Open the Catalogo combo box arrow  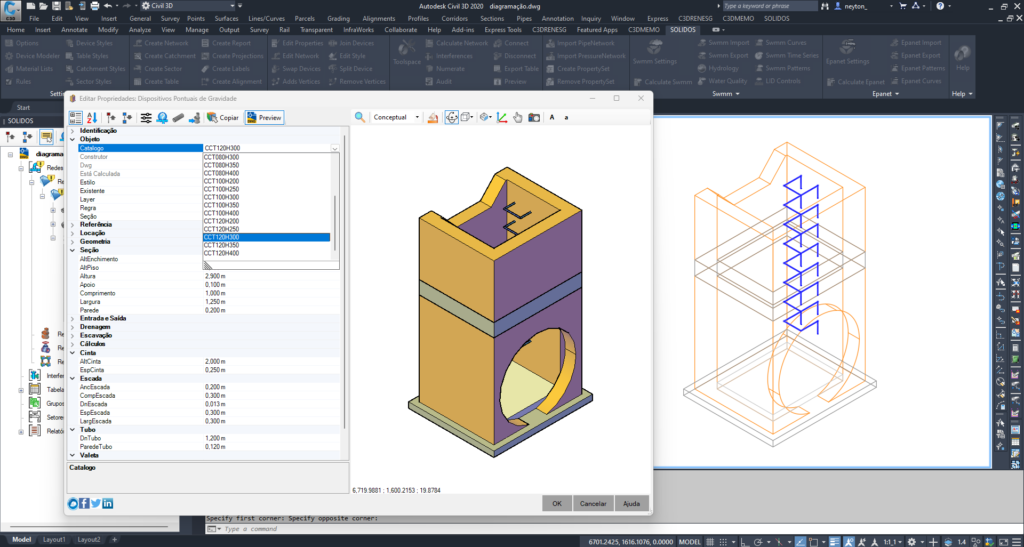tap(334, 148)
